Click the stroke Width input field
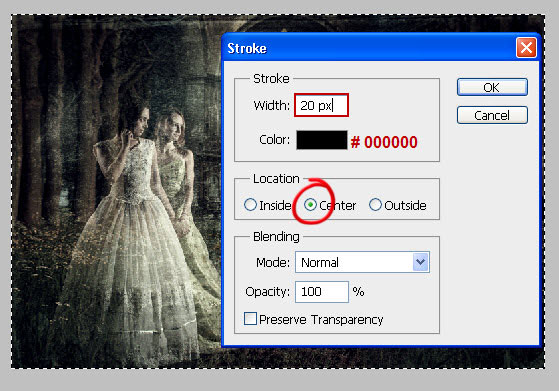 (x=321, y=105)
